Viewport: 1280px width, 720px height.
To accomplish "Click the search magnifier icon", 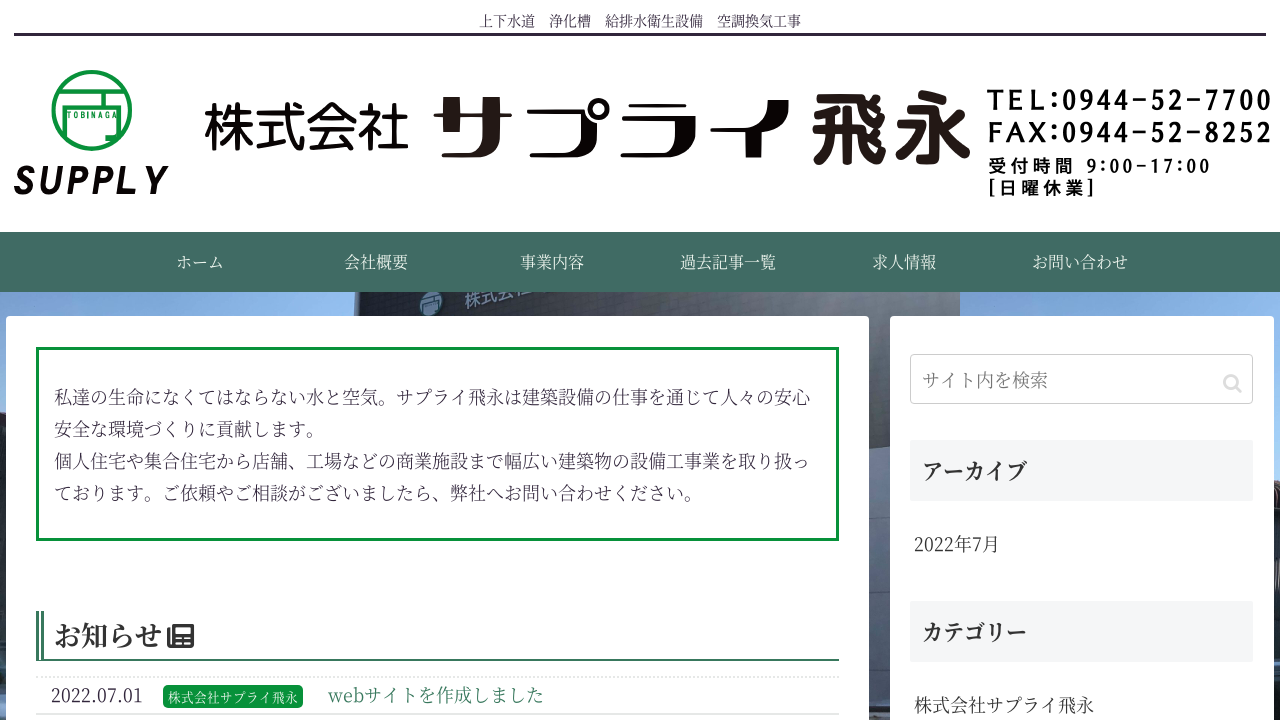I will [1232, 383].
